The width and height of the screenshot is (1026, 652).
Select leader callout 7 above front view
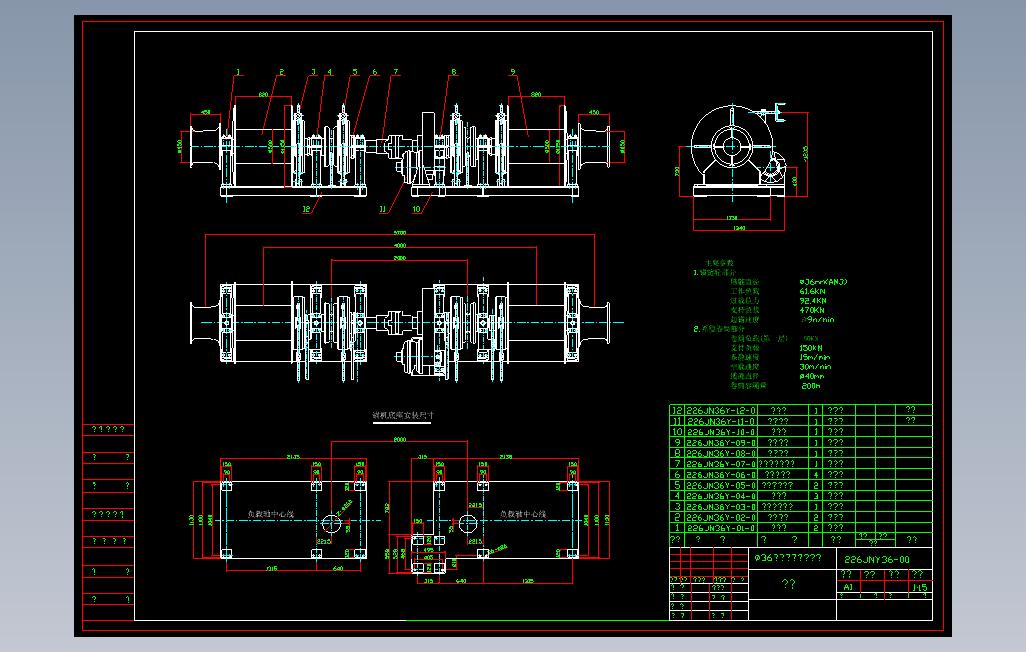click(396, 72)
